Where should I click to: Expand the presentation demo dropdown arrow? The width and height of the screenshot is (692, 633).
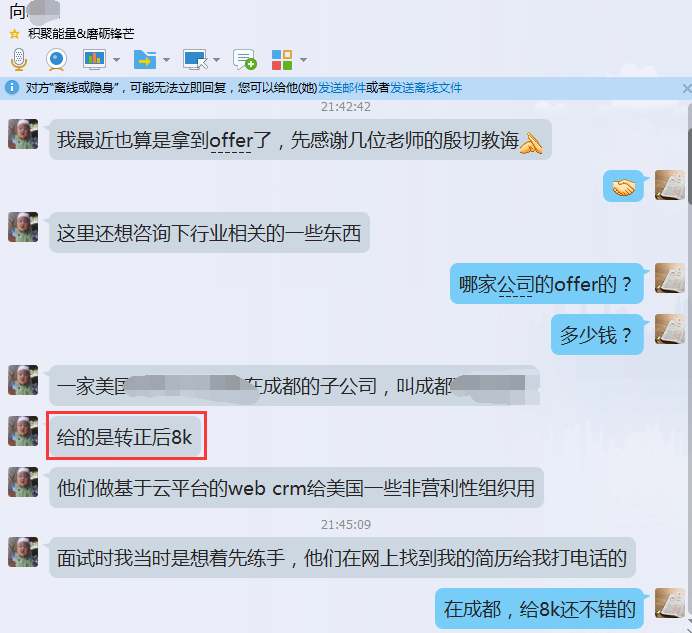click(x=117, y=60)
